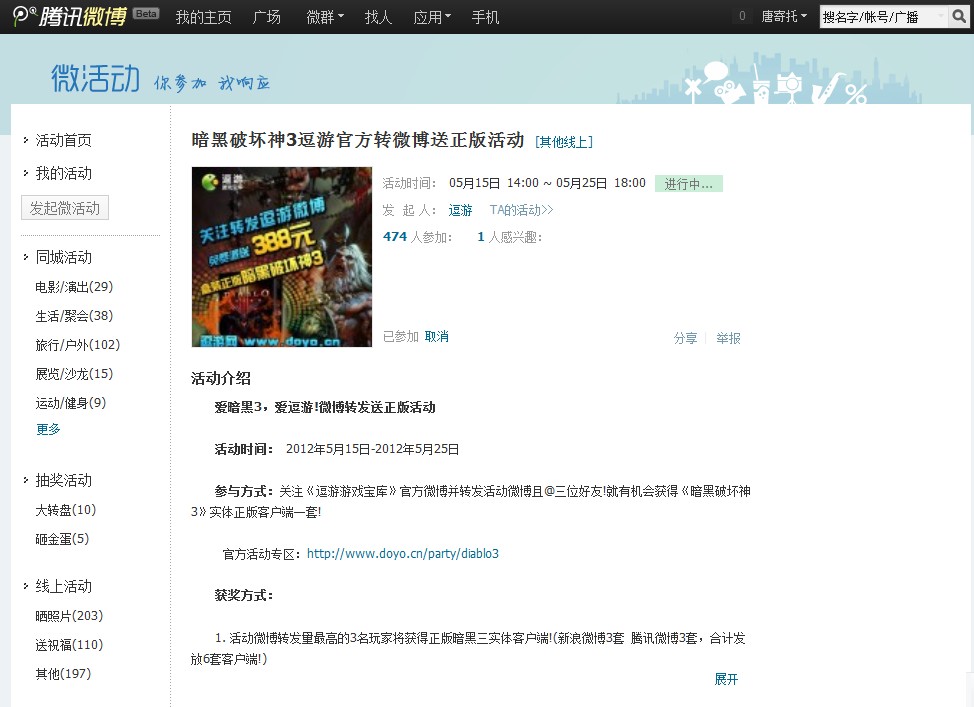This screenshot has height=707, width=974.
Task: Open the 抽奖活动 category heading
Action: click(x=63, y=480)
